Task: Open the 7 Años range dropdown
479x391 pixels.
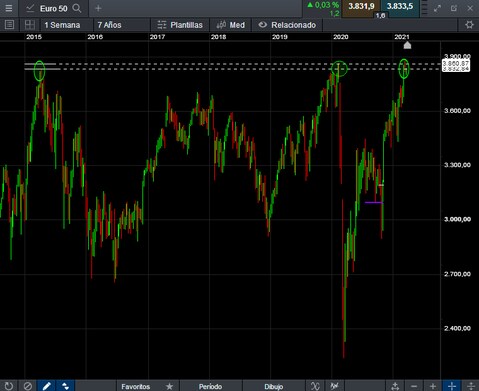Action: point(109,25)
